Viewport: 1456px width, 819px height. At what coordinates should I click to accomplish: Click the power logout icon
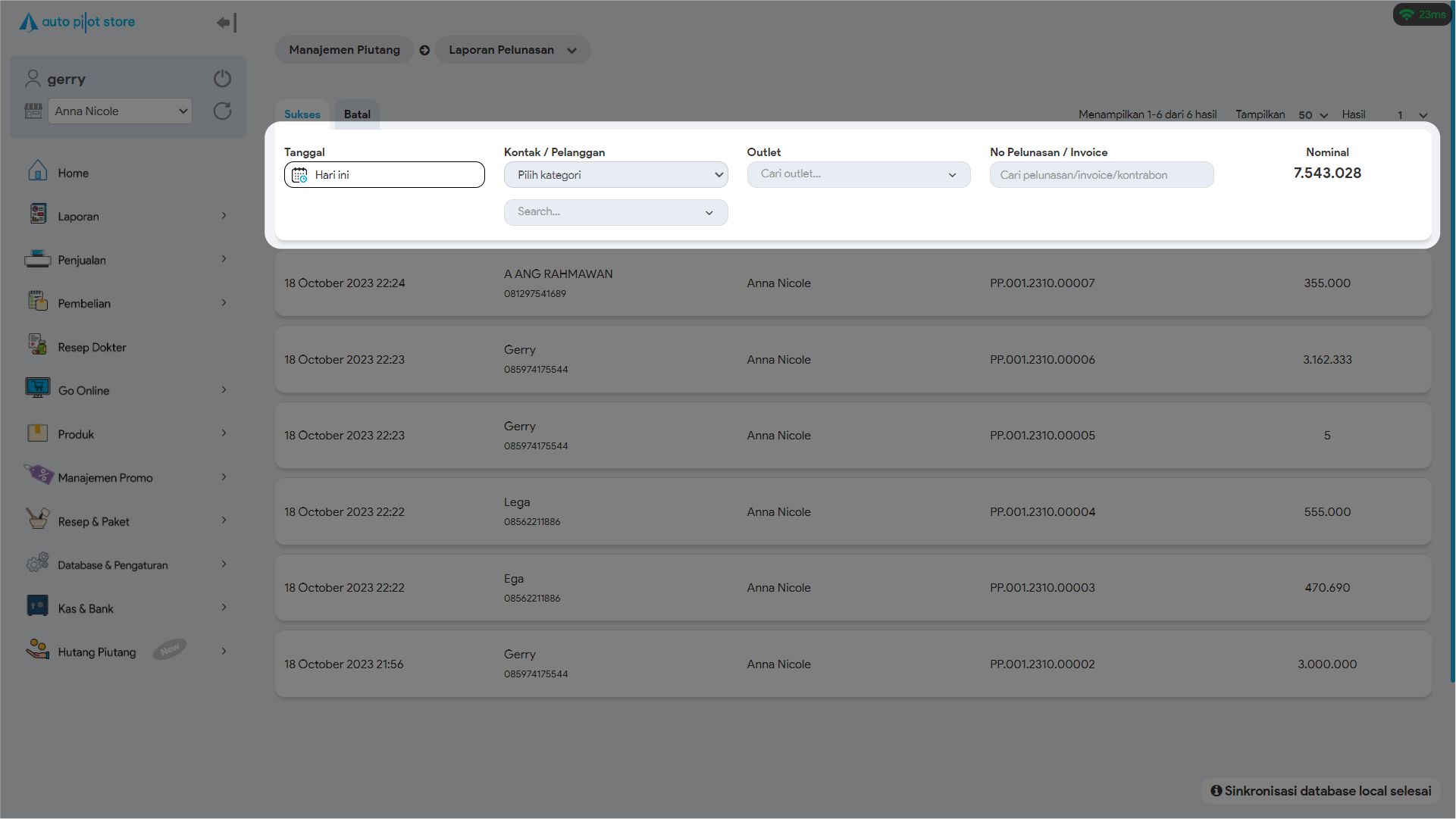click(x=222, y=79)
